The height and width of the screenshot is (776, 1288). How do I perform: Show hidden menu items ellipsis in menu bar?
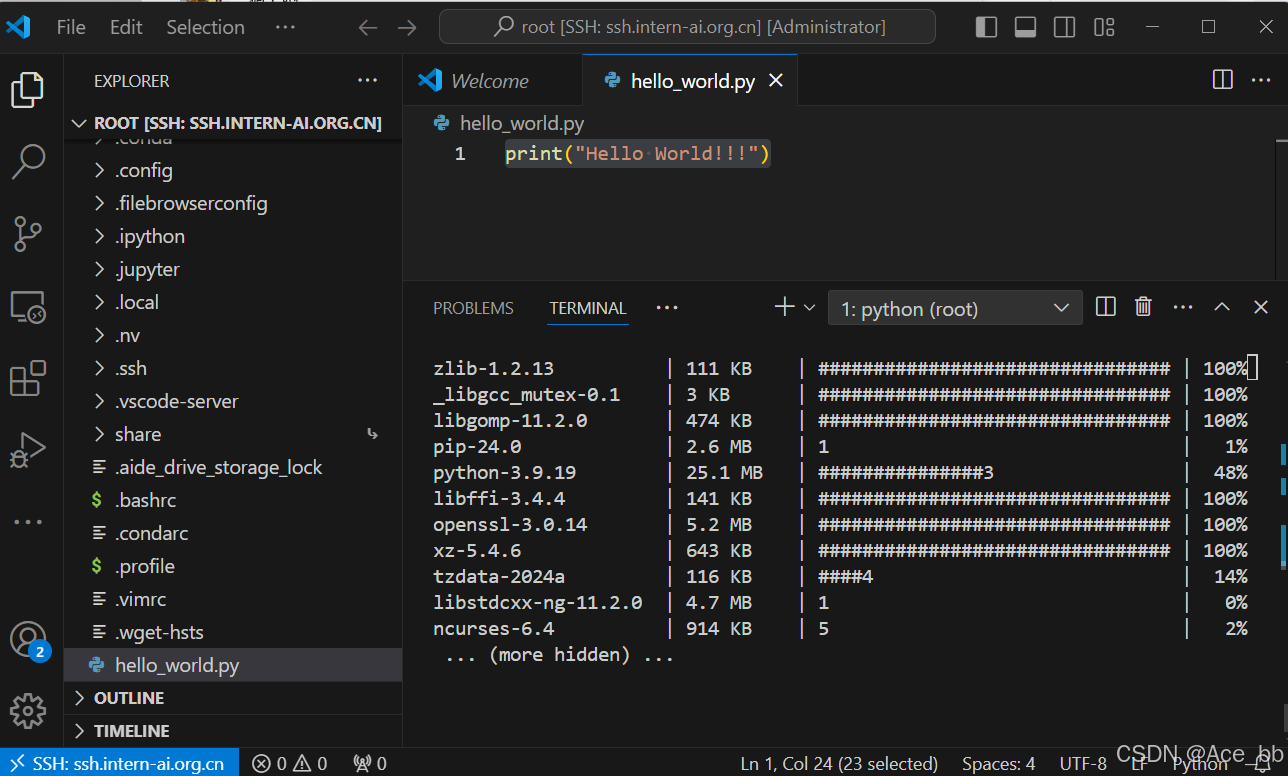click(285, 27)
